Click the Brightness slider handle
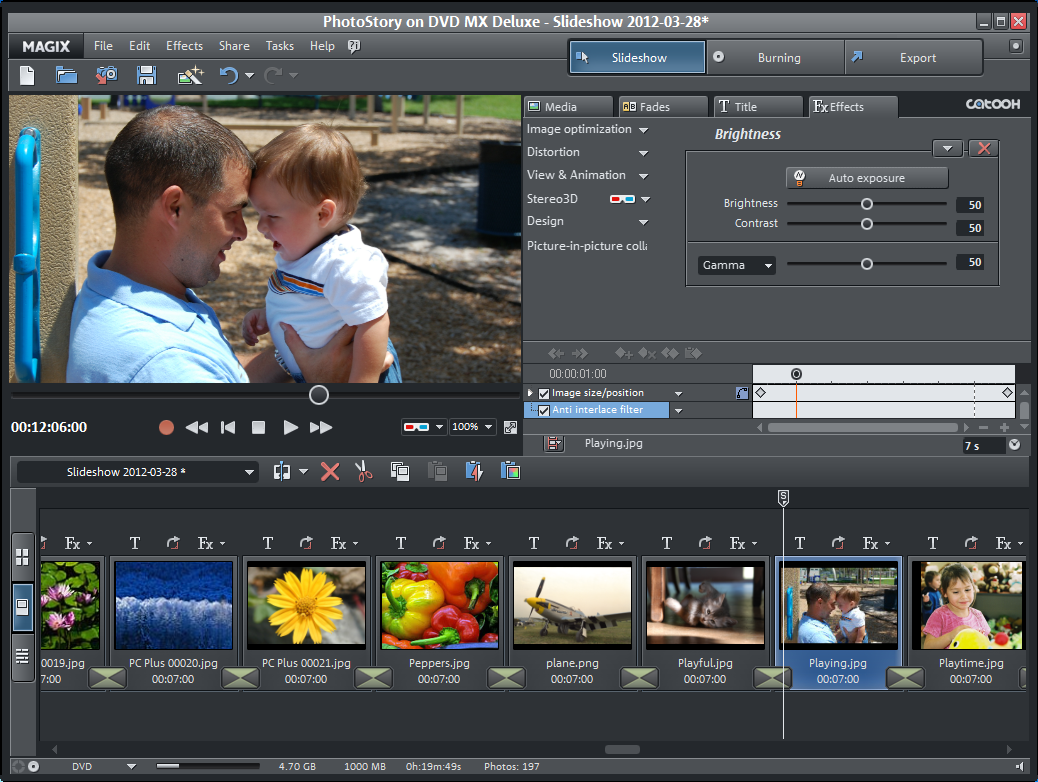Screen dimensions: 1038x782 (867, 204)
